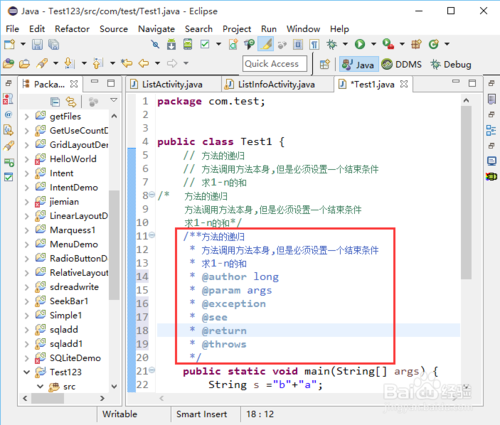The height and width of the screenshot is (425, 500).
Task: Click the New file toolbar icon
Action: tap(10, 44)
